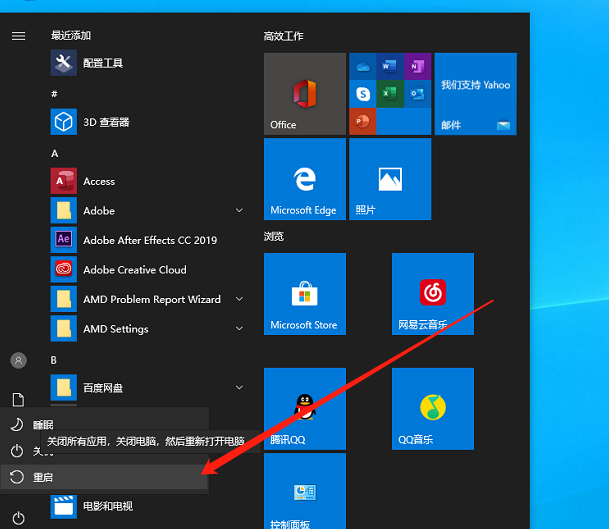This screenshot has height=529, width=609.
Task: Select 关机 shut down in power menu
Action: [x=104, y=451]
